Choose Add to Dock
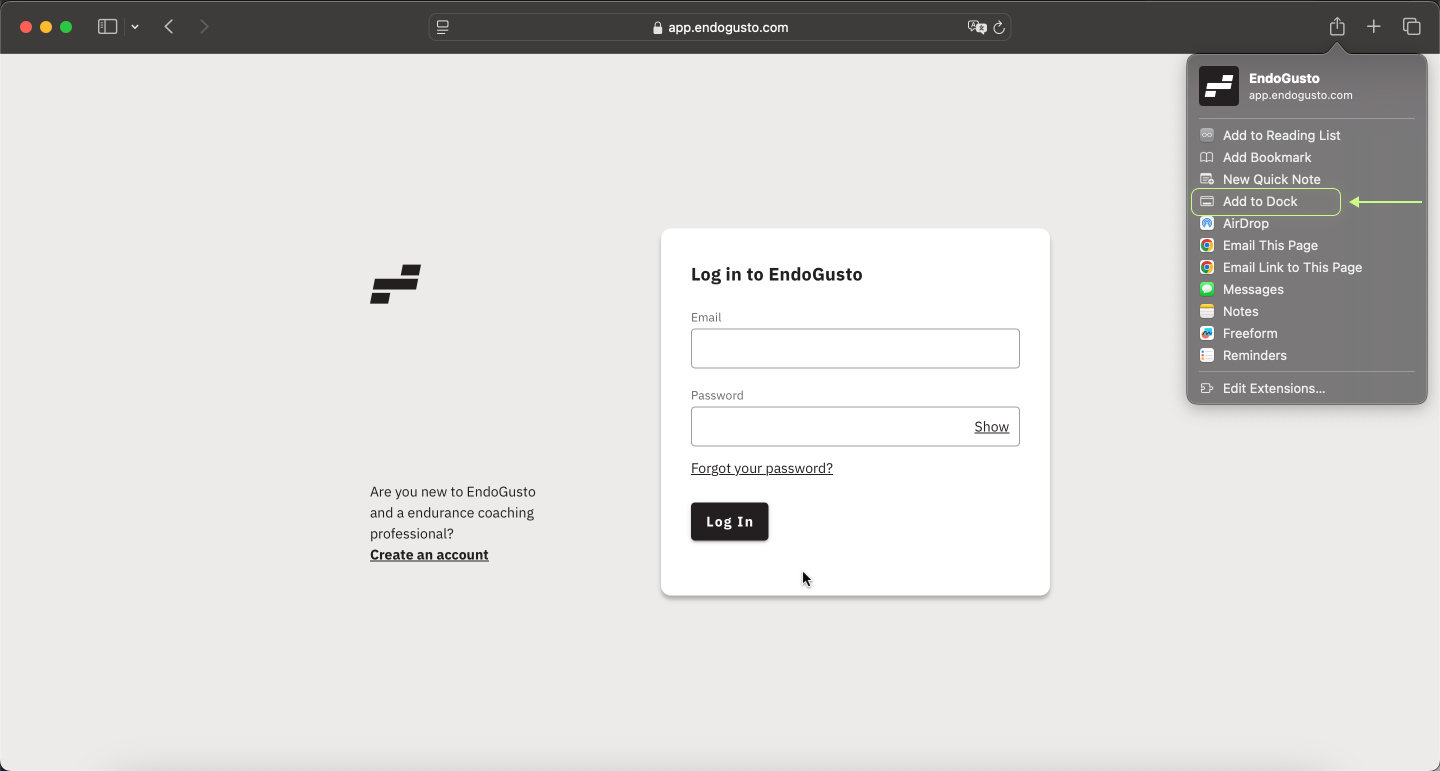The height and width of the screenshot is (771, 1440). pyautogui.click(x=1266, y=201)
